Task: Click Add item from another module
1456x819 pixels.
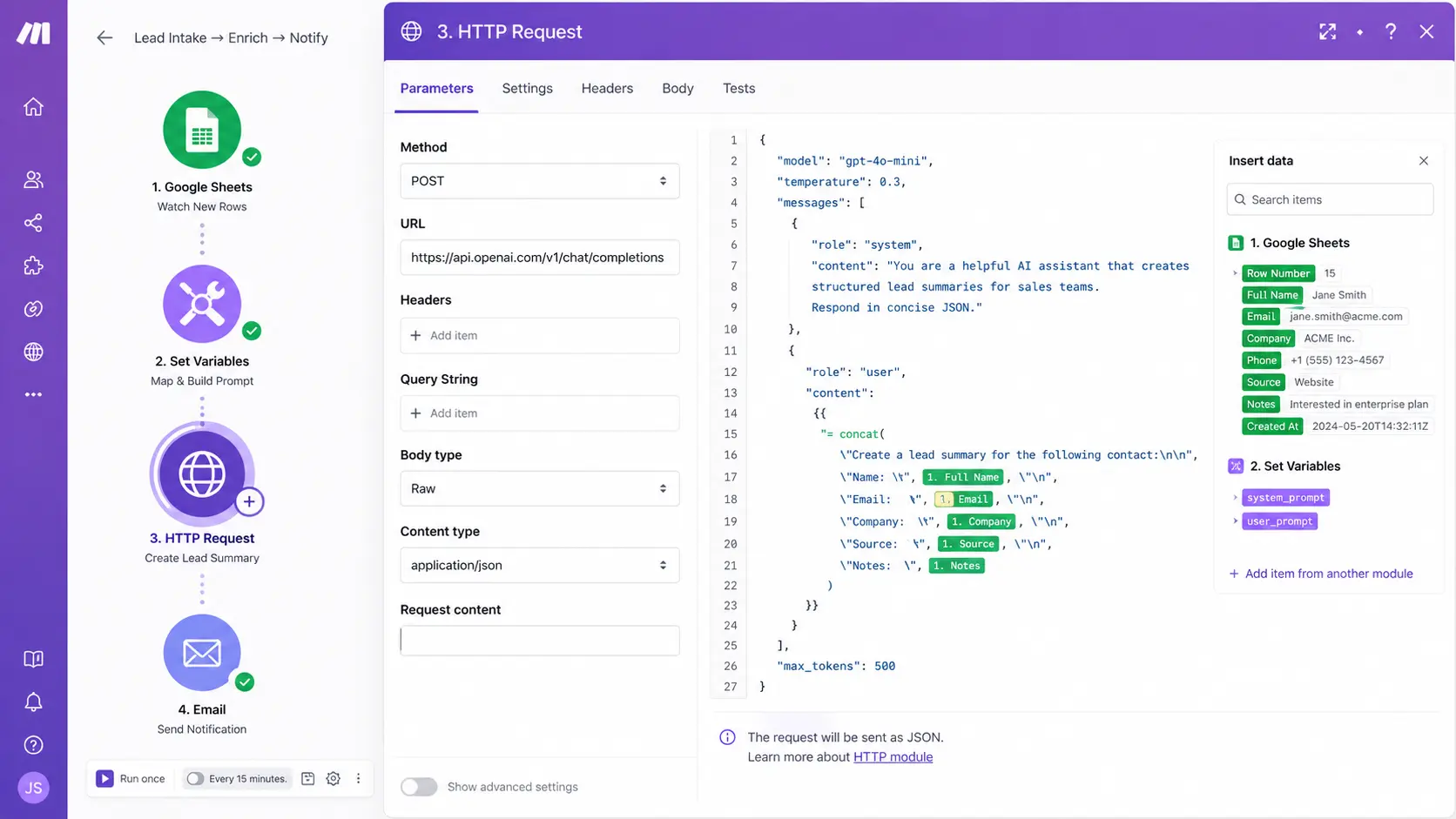Action: point(1320,574)
